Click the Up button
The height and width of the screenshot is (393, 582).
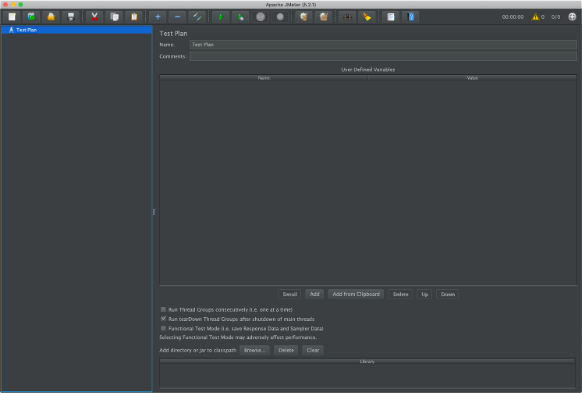pos(425,294)
